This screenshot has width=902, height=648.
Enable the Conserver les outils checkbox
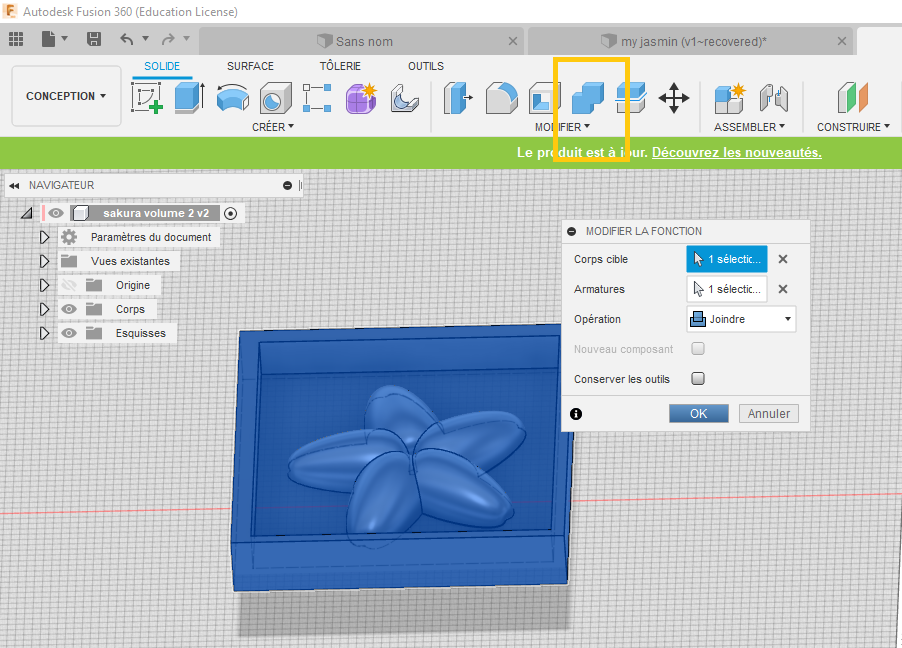(x=698, y=379)
